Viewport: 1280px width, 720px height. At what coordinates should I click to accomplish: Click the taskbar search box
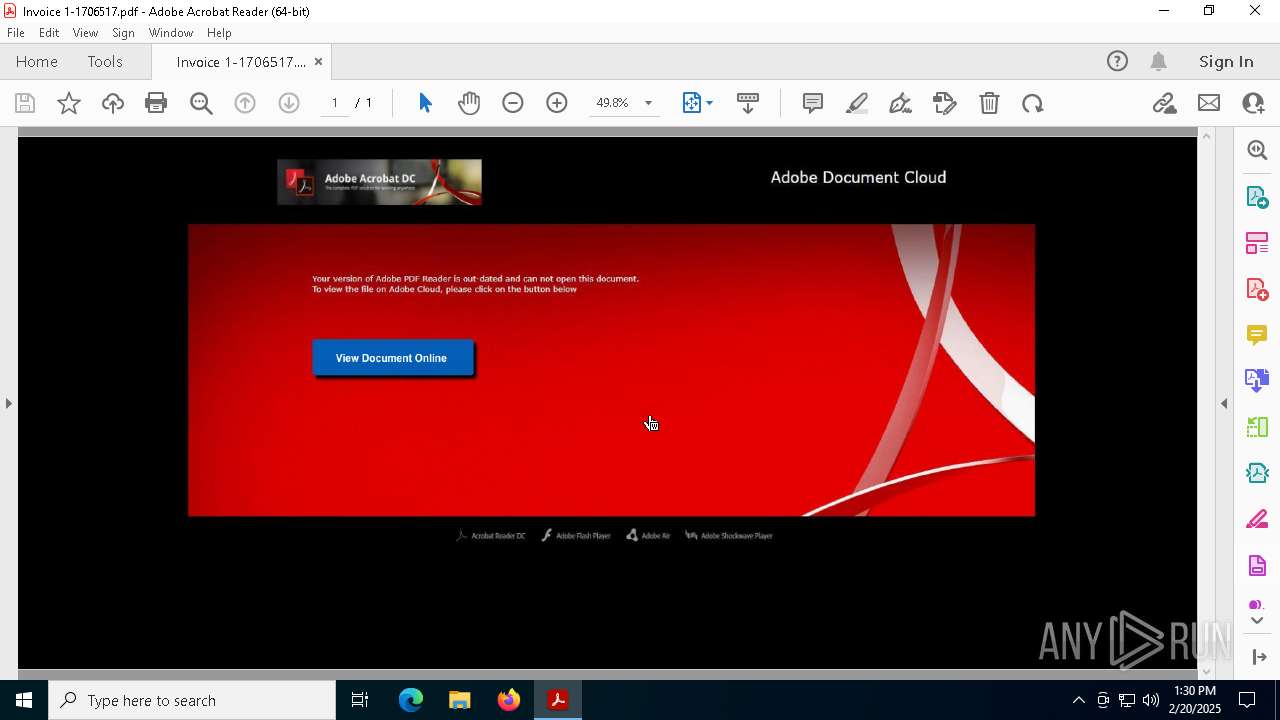click(192, 700)
